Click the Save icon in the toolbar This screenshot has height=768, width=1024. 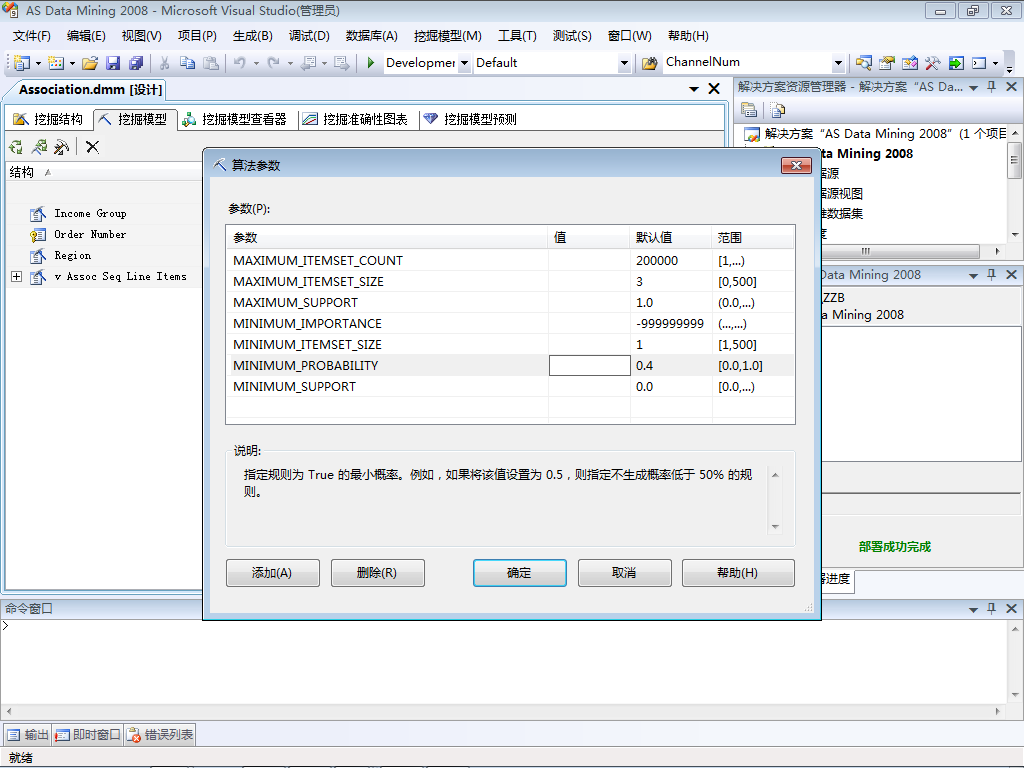pyautogui.click(x=113, y=63)
